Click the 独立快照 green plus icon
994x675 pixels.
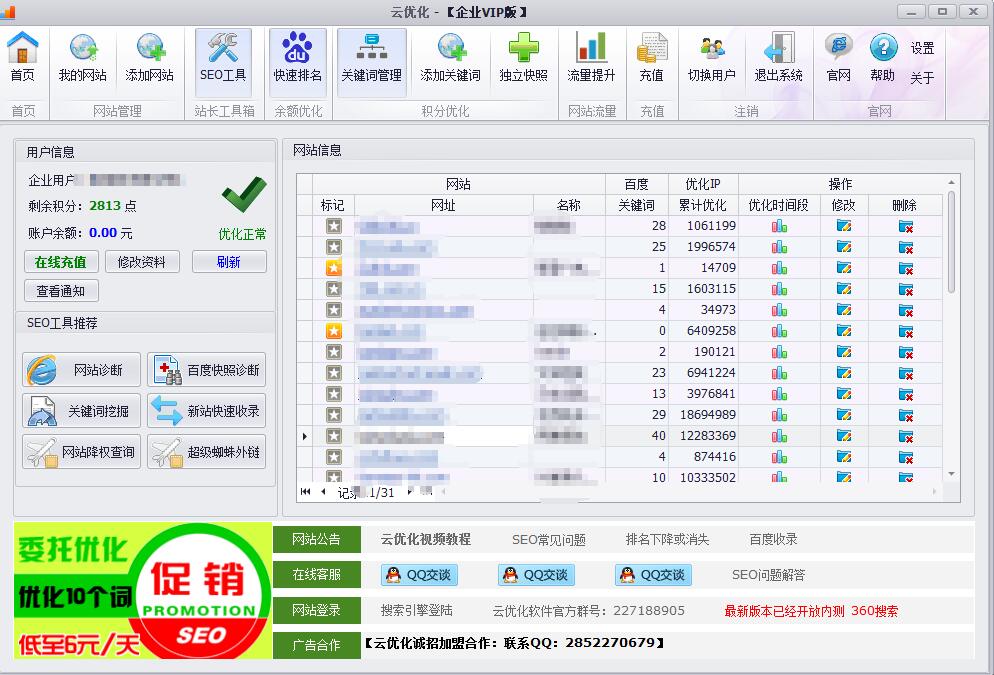point(523,57)
